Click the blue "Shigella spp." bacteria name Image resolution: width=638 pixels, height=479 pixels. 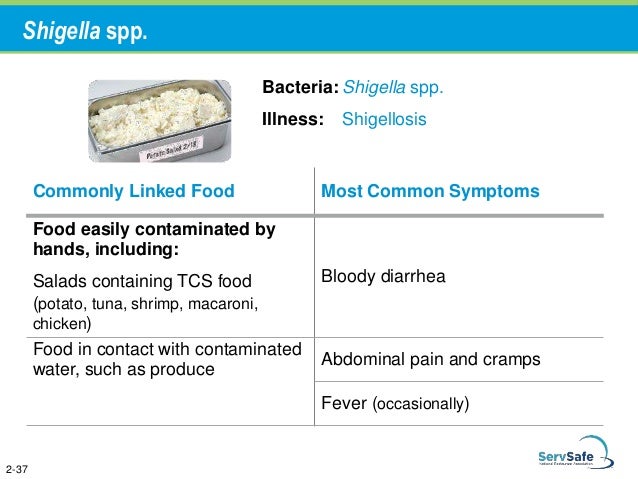393,86
